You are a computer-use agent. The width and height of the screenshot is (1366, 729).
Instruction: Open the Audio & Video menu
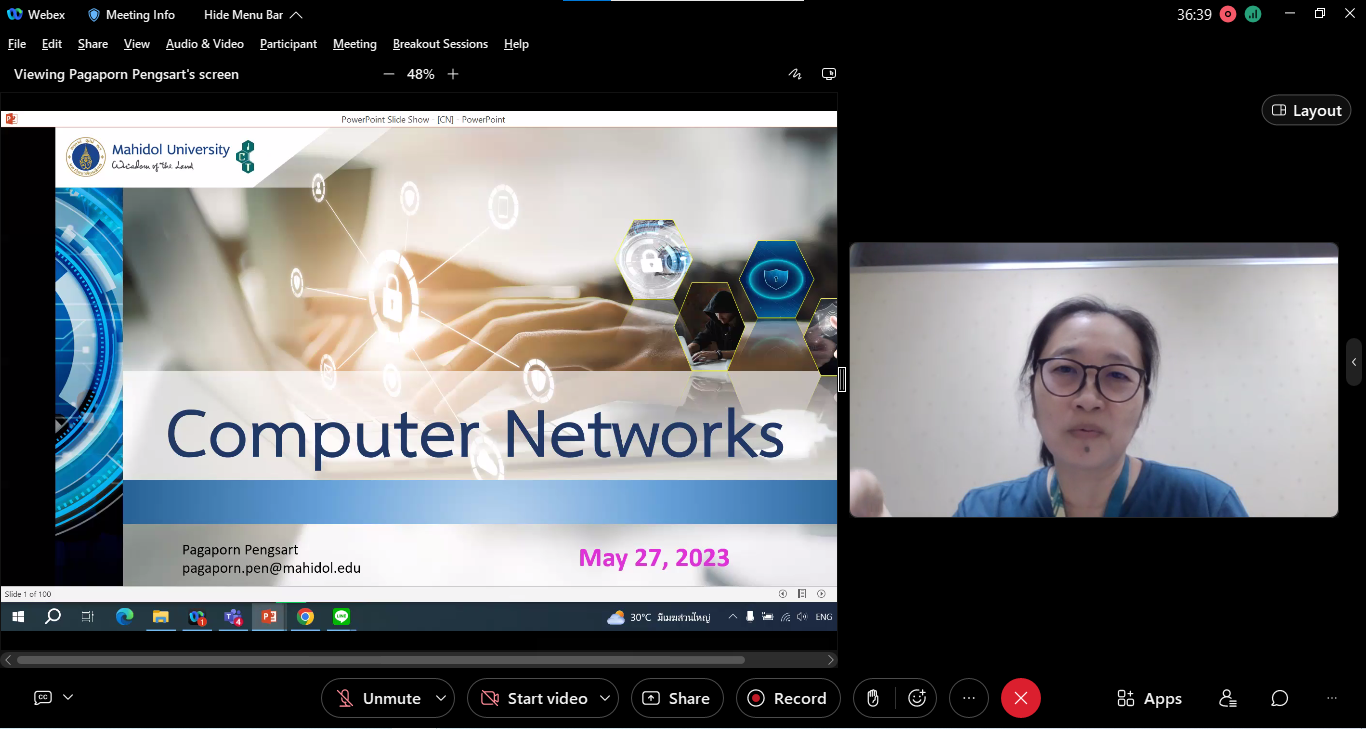[x=204, y=44]
